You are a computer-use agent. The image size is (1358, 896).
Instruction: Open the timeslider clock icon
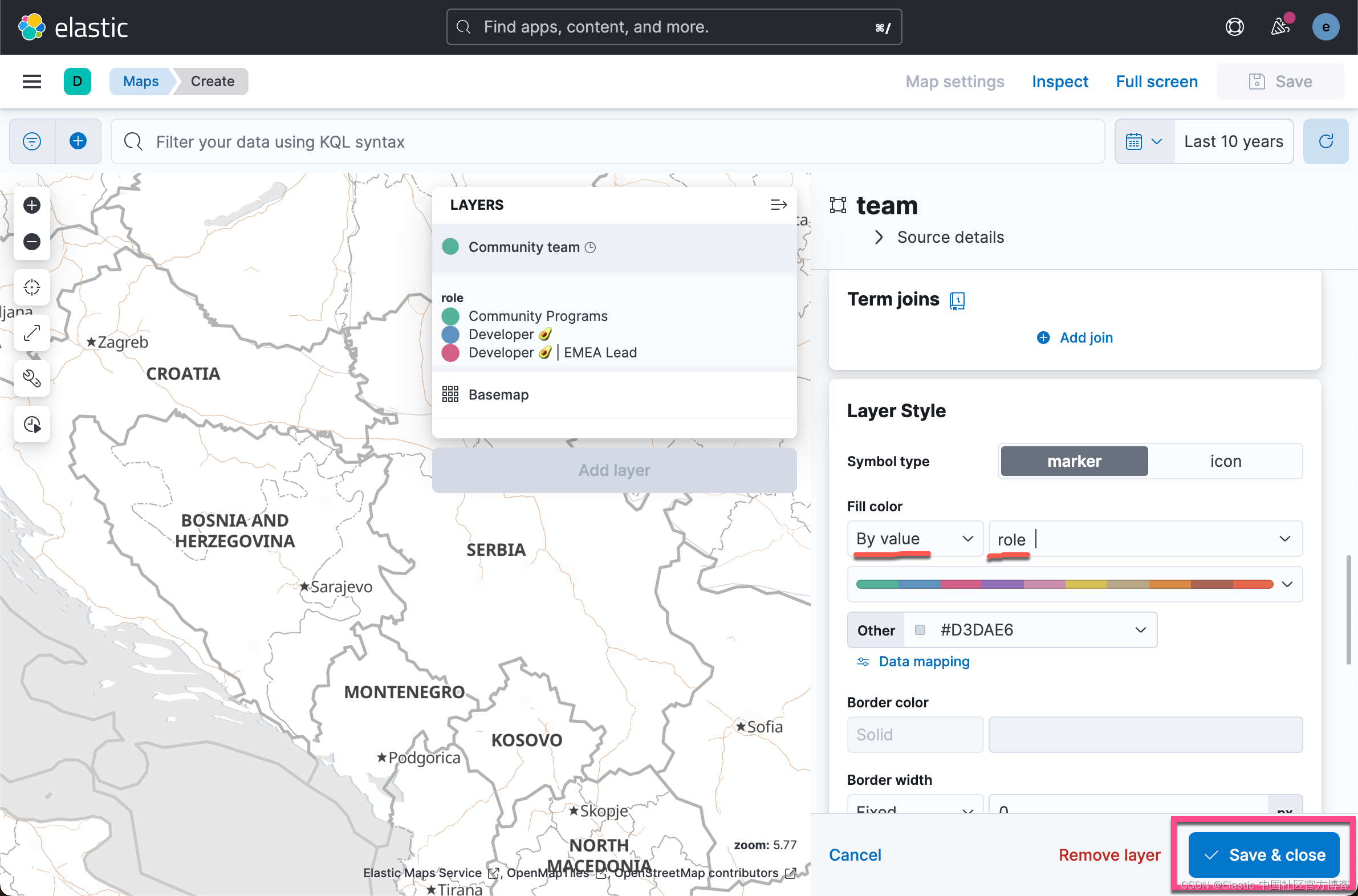click(31, 424)
